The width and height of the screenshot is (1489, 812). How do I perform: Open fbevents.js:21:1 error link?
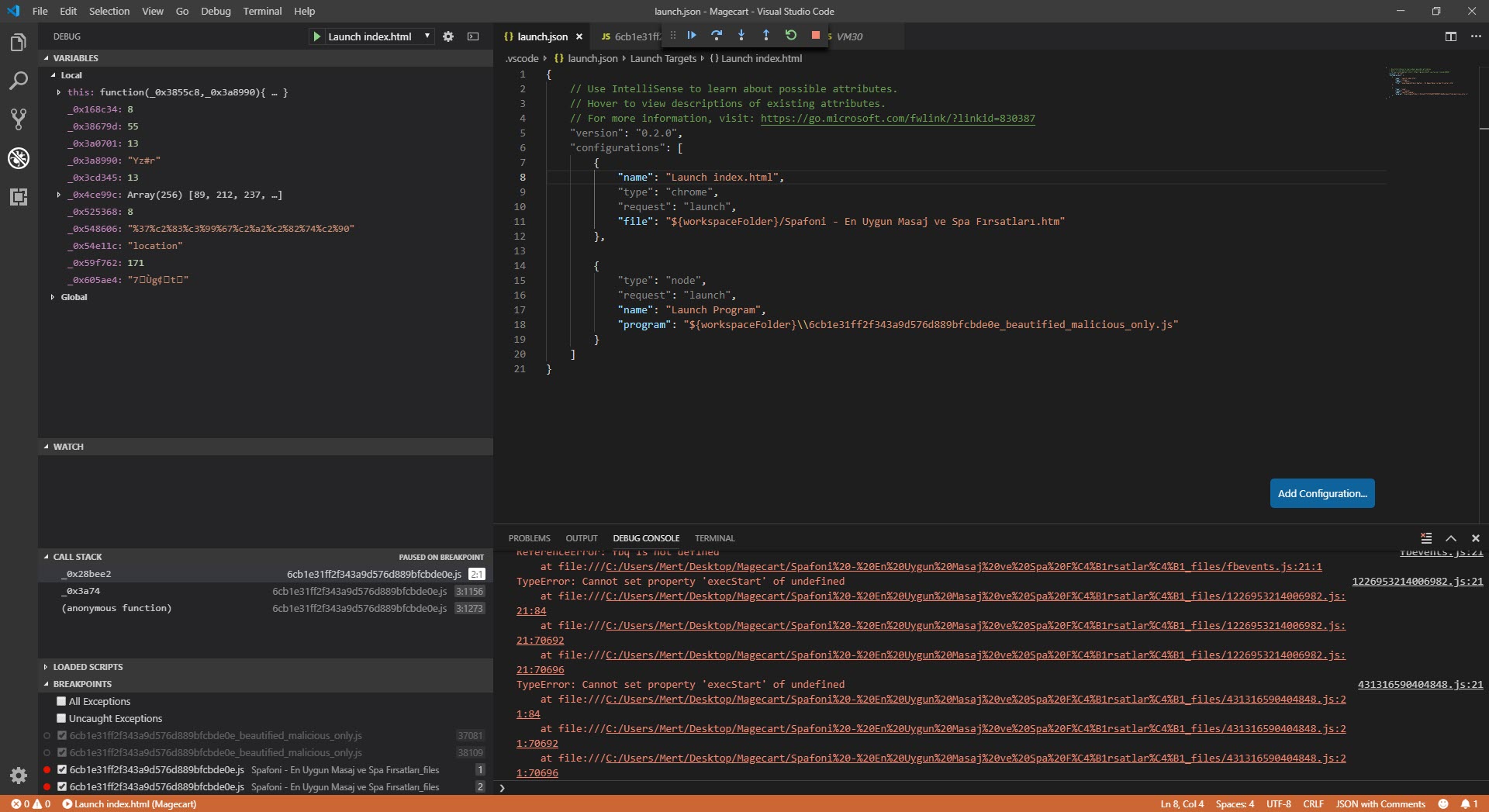(963, 567)
